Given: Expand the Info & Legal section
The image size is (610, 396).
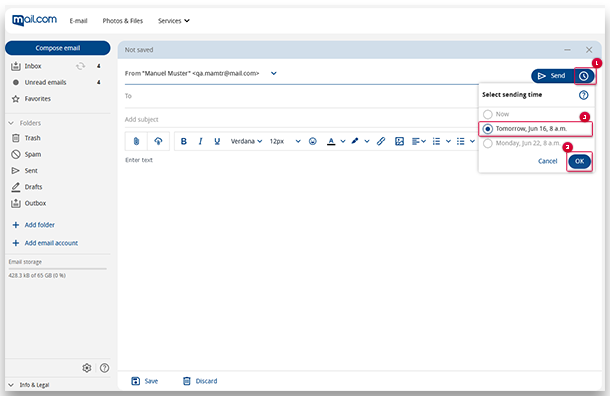Looking at the screenshot, I should [x=11, y=385].
